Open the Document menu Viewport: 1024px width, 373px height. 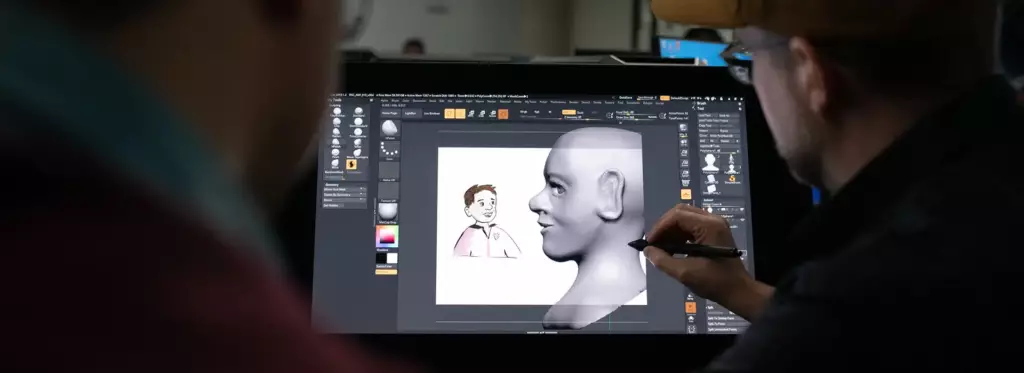point(419,101)
